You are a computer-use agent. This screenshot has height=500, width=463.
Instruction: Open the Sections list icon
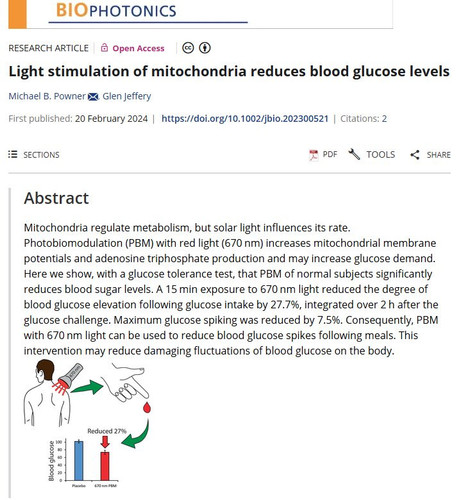click(13, 154)
